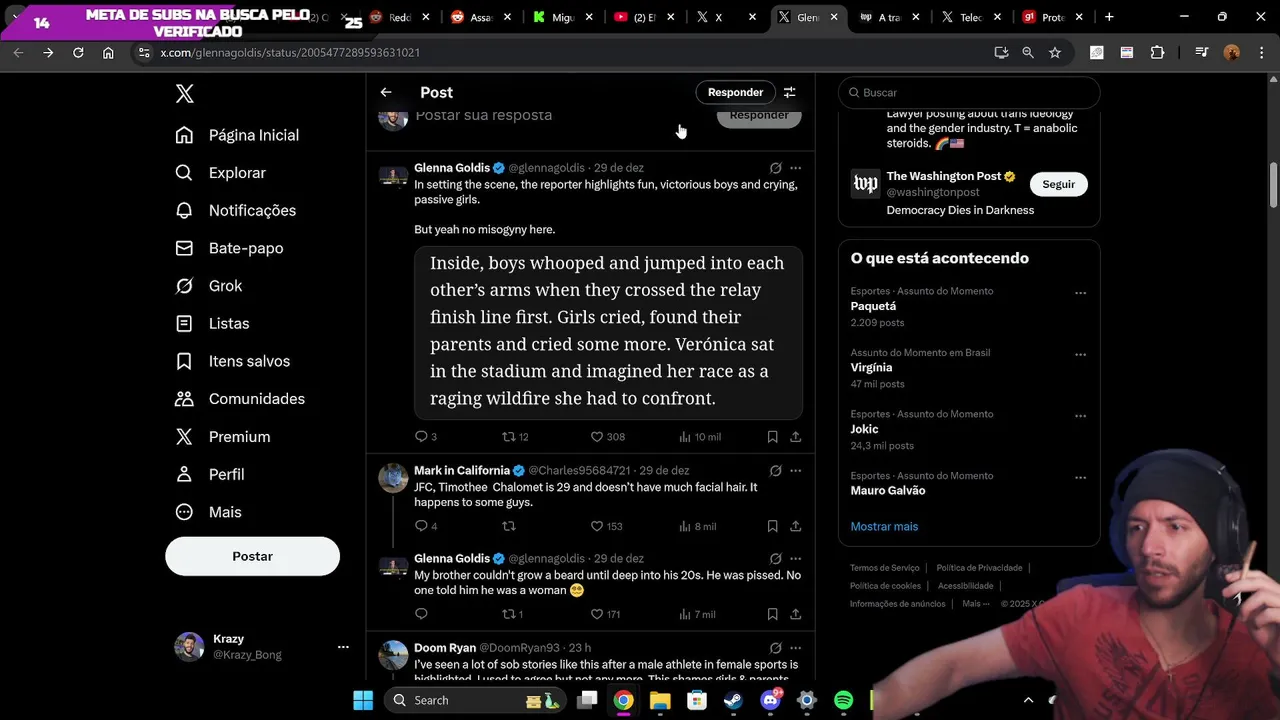This screenshot has width=1280, height=720.
Task: Open a new browser tab
Action: [1109, 17]
